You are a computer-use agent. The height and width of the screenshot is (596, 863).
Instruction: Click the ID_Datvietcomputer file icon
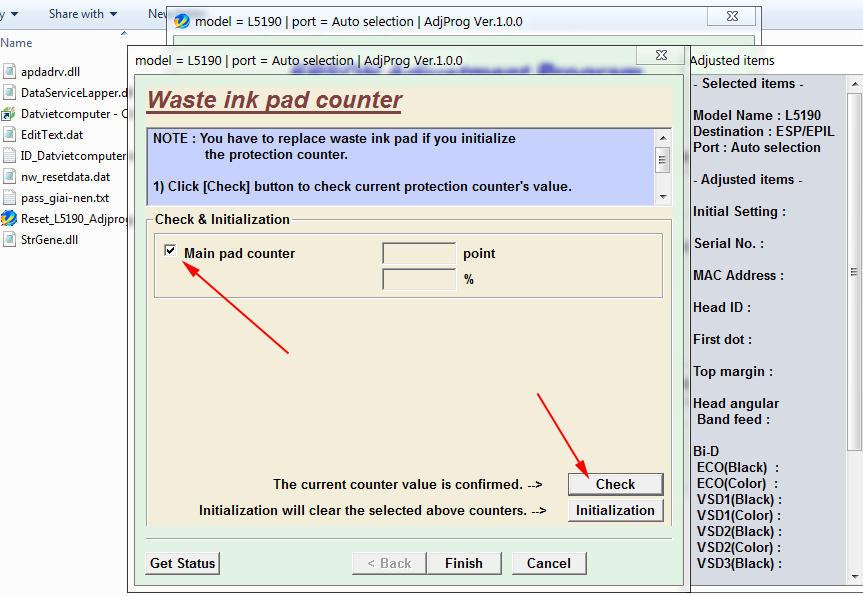(x=9, y=156)
